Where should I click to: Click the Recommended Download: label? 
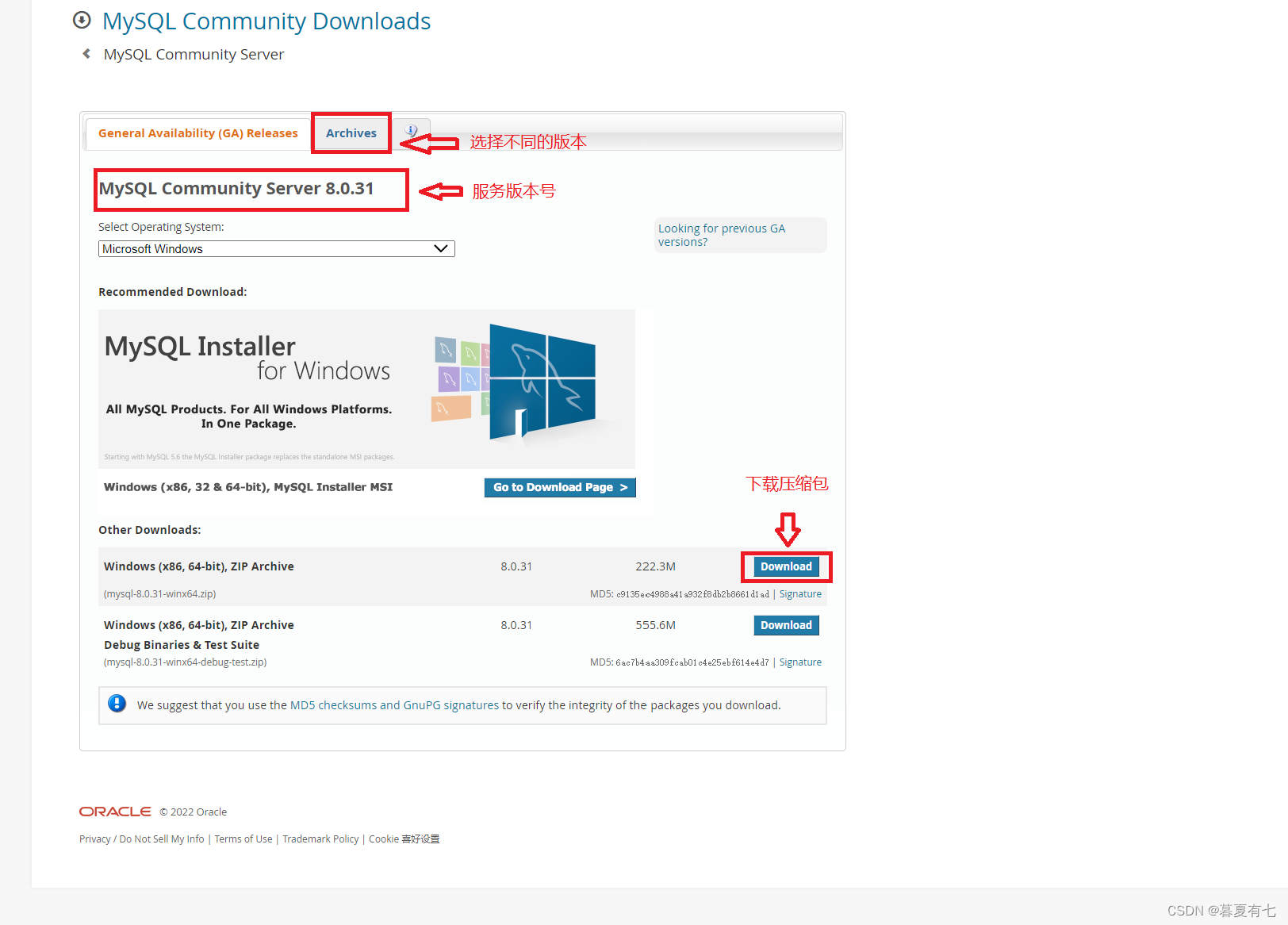point(173,292)
